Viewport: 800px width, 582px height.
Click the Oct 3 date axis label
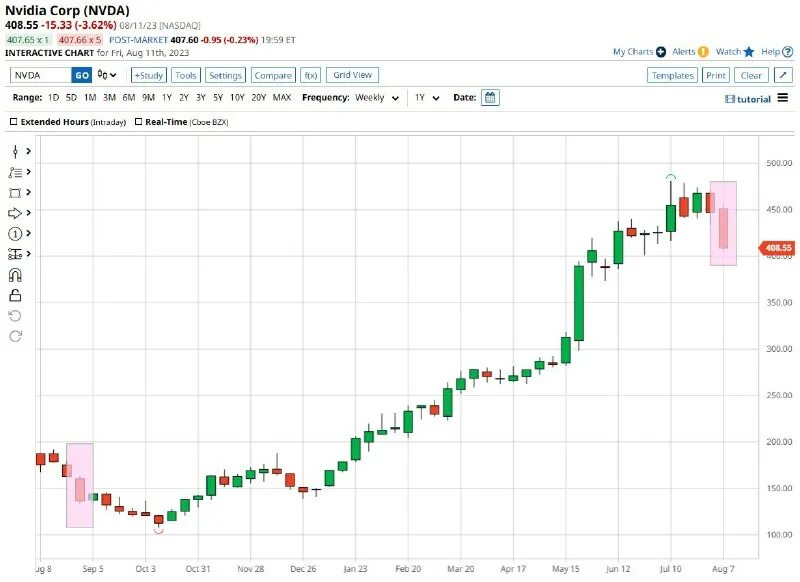(x=145, y=569)
